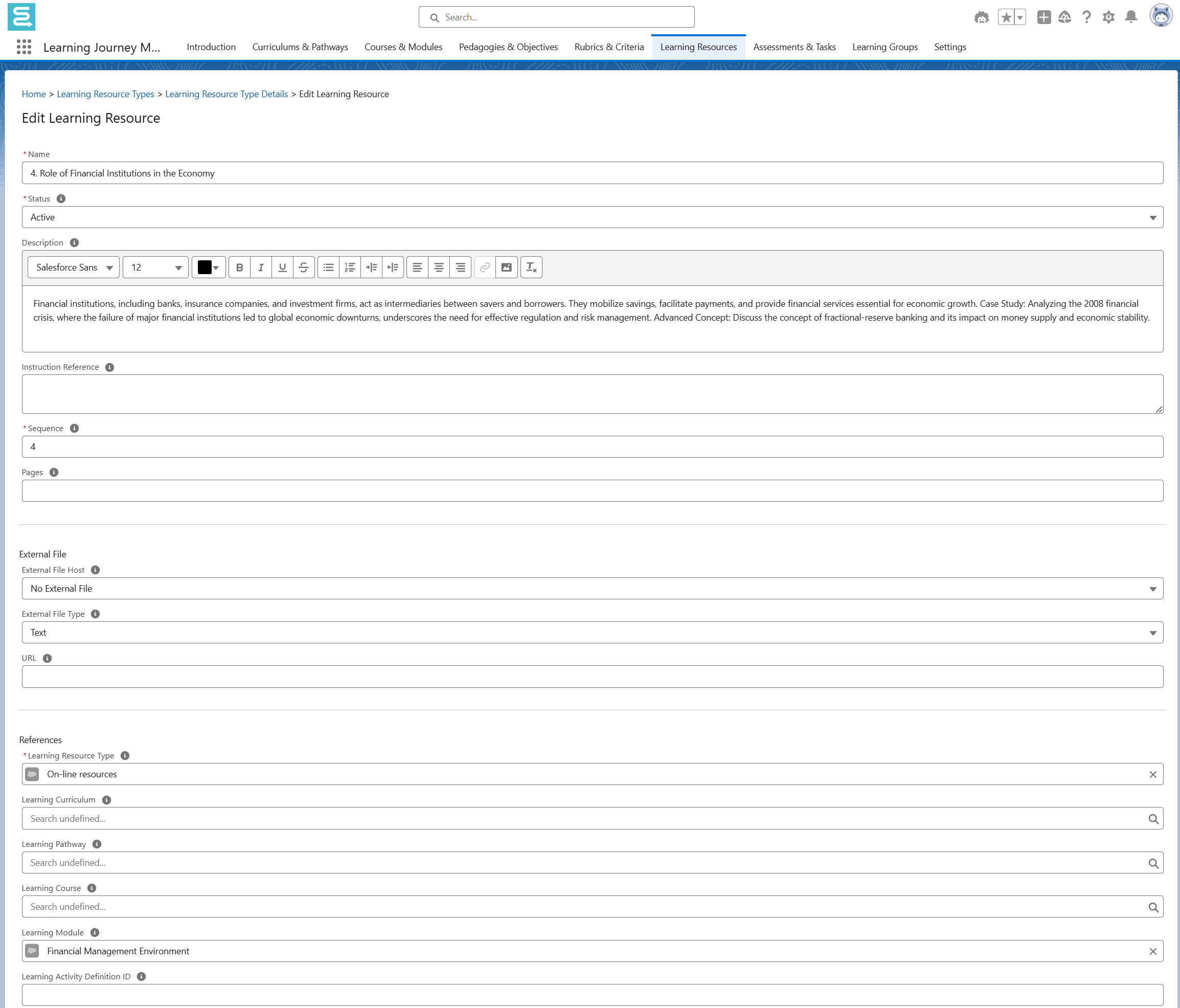1180x1008 pixels.
Task: Center-align the description text
Action: point(439,267)
